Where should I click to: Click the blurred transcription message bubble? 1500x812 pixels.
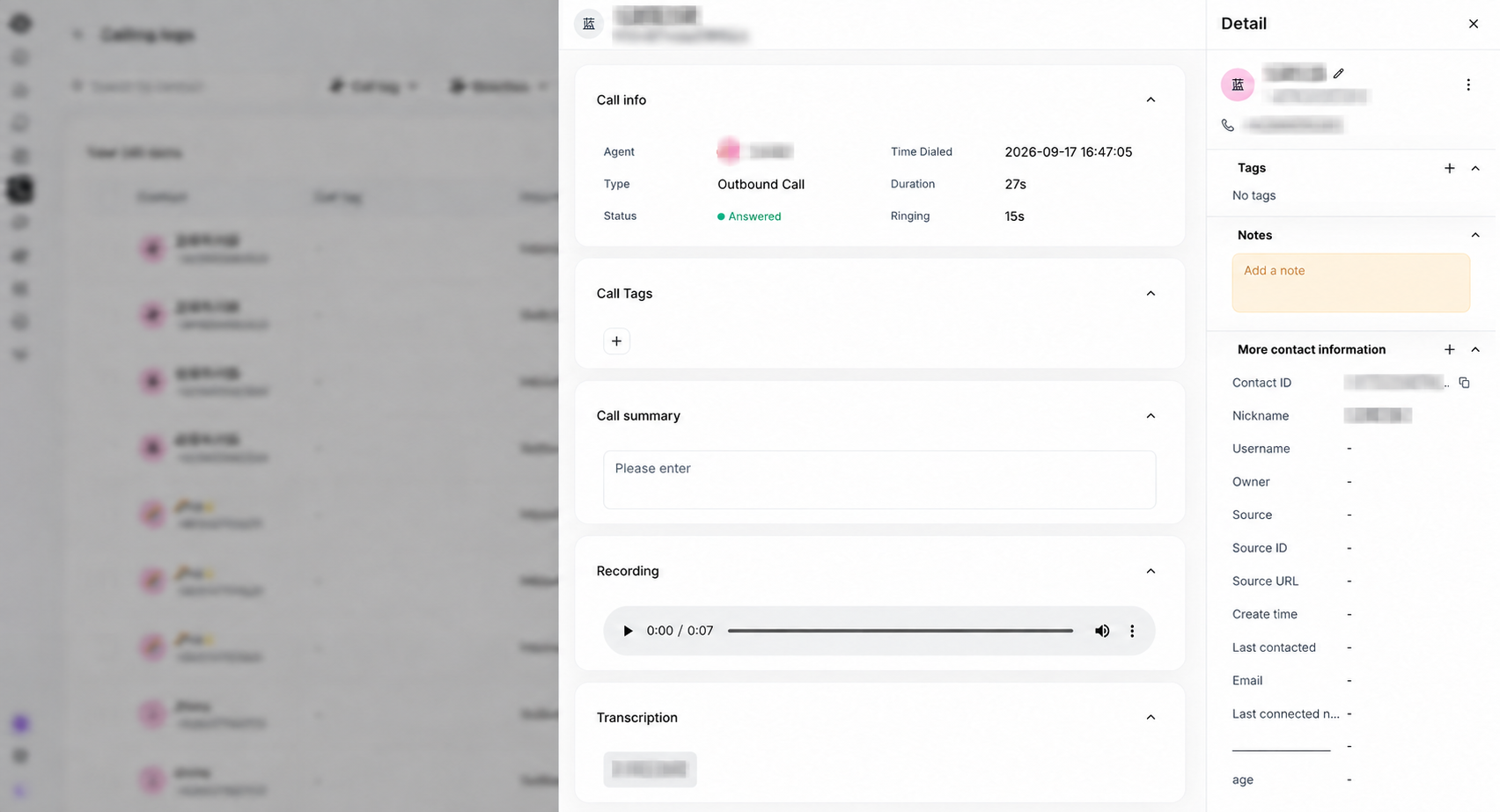[650, 769]
